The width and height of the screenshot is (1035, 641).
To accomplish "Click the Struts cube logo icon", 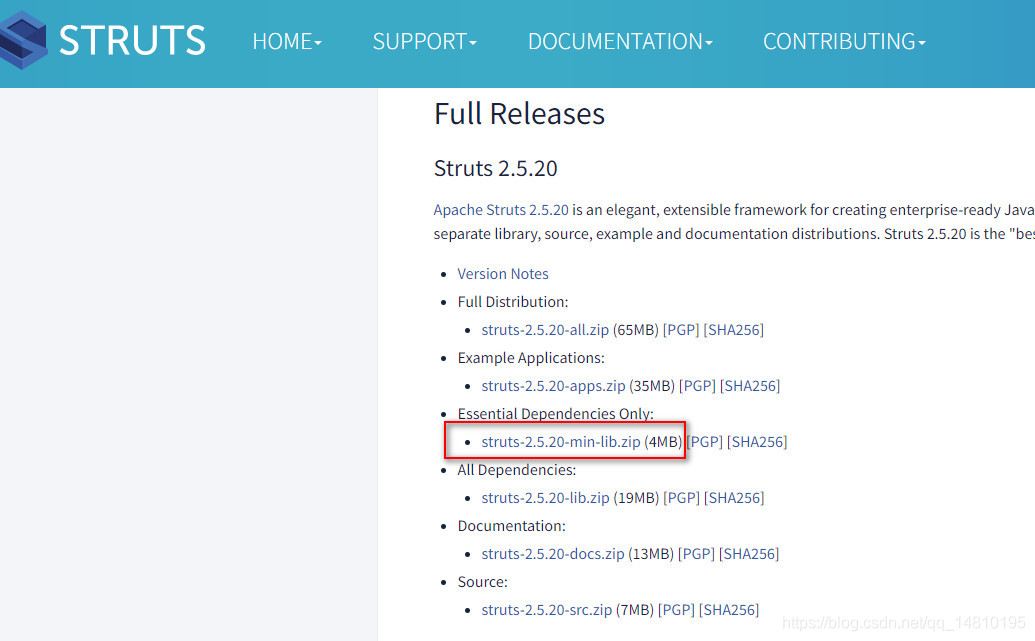I will point(23,40).
